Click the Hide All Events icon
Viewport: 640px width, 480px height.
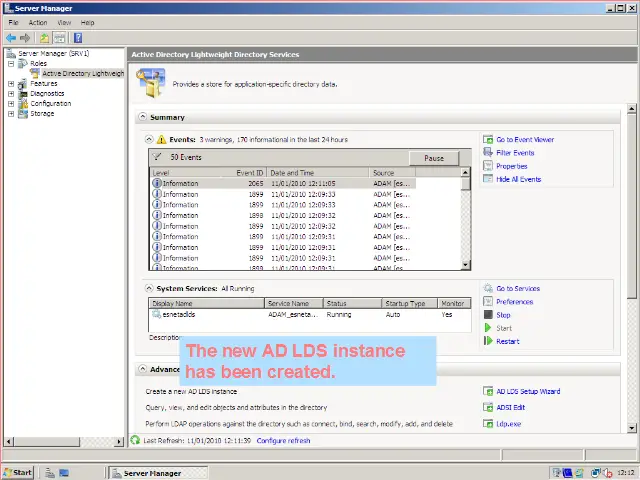pyautogui.click(x=488, y=179)
